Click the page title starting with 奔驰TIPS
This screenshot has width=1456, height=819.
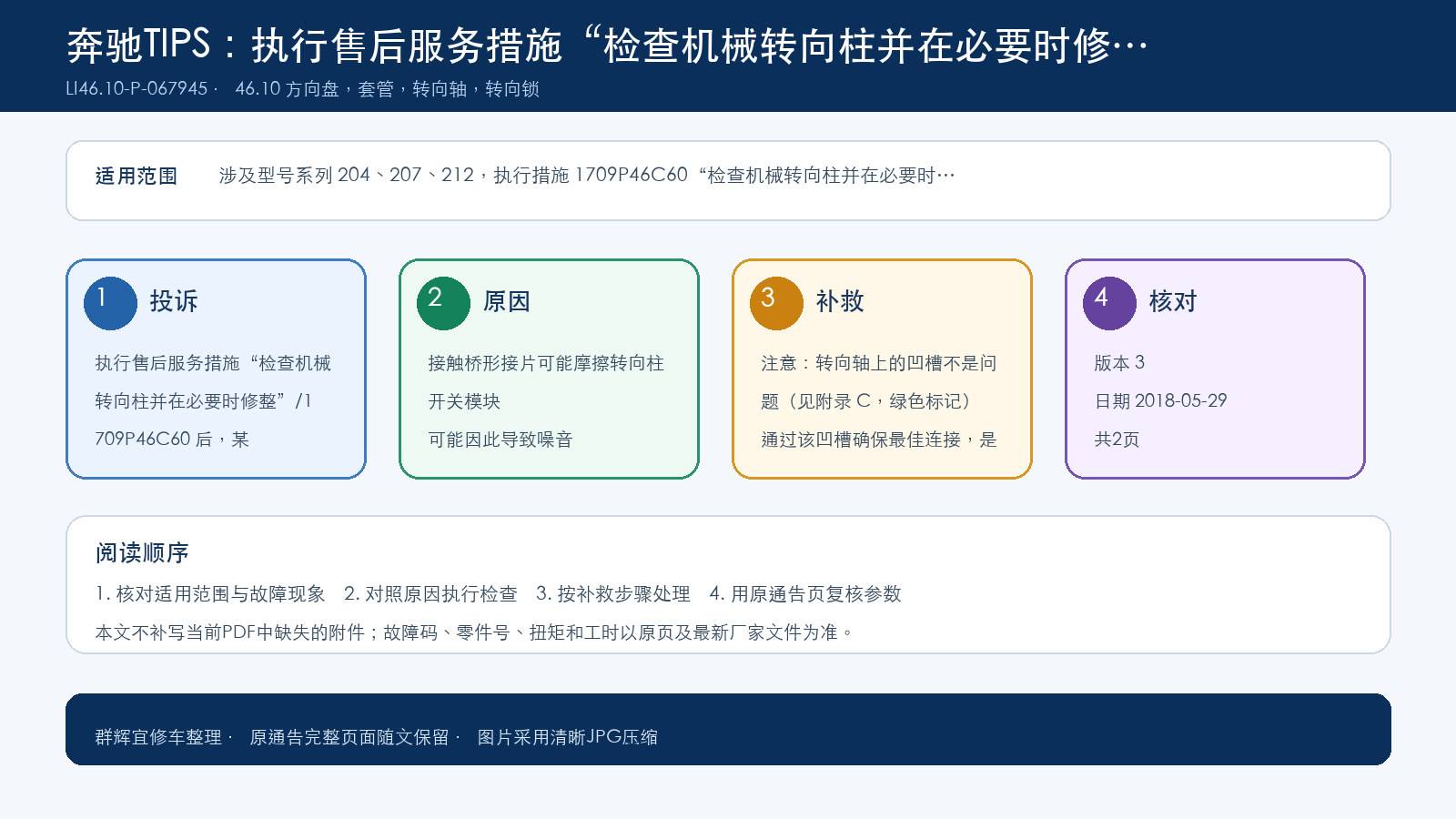click(x=607, y=45)
